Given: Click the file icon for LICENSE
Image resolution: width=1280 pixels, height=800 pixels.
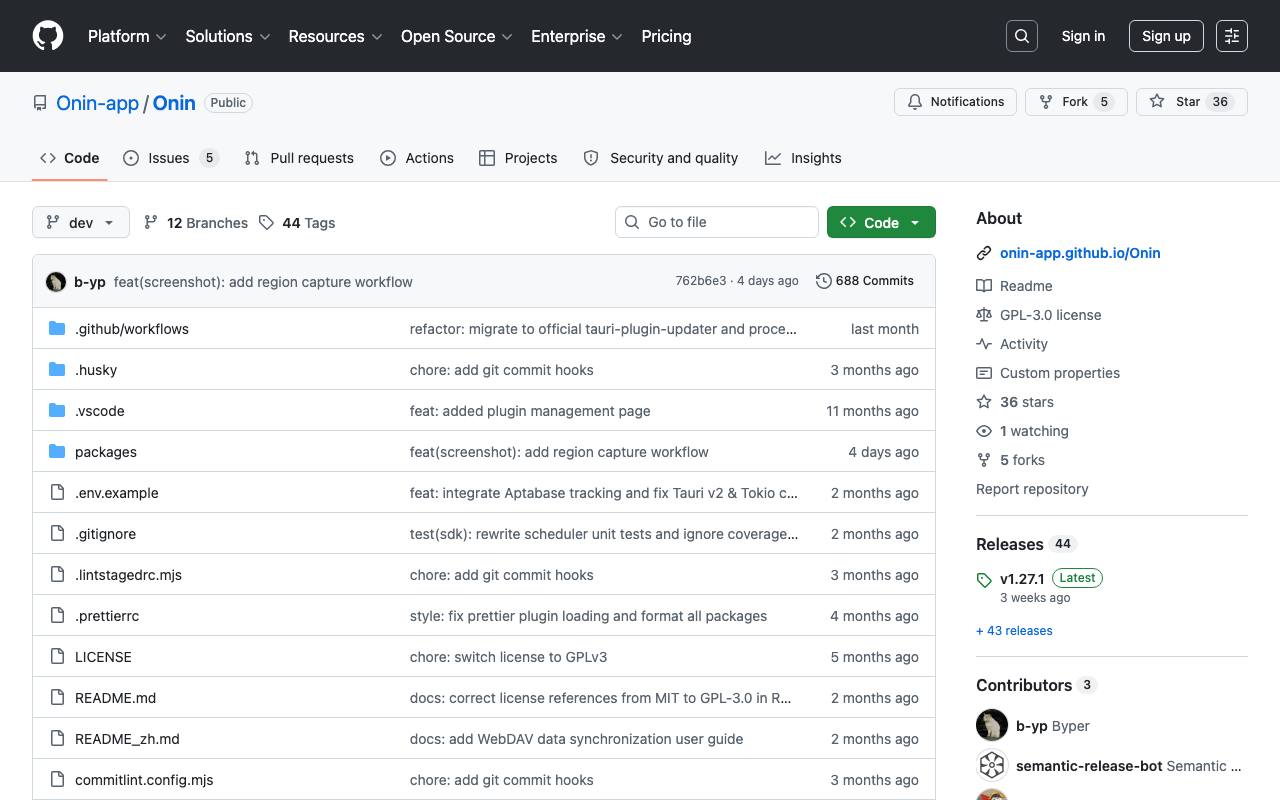Looking at the screenshot, I should coord(57,657).
